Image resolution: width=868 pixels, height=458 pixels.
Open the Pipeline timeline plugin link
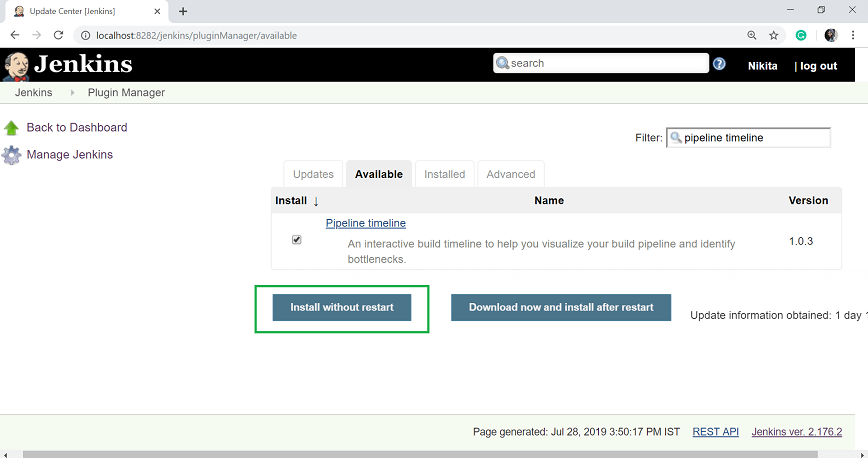365,223
